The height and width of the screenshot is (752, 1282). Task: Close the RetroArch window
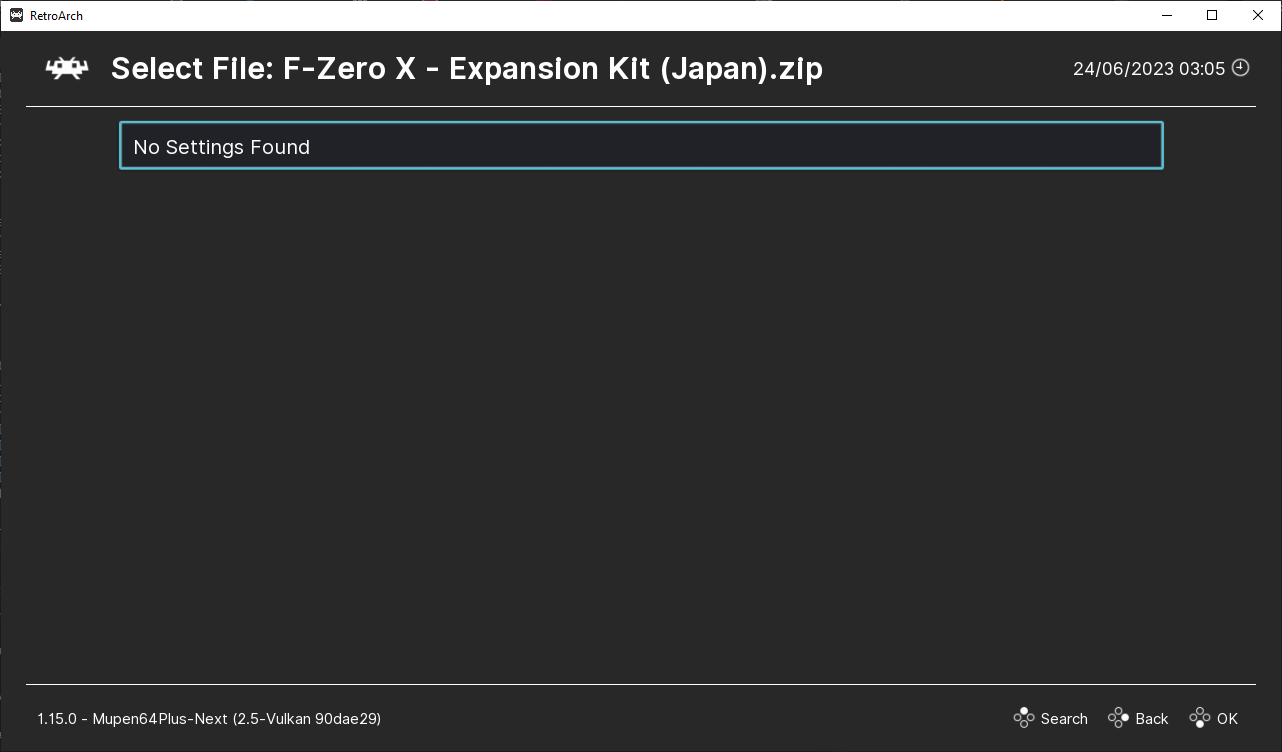(1257, 15)
